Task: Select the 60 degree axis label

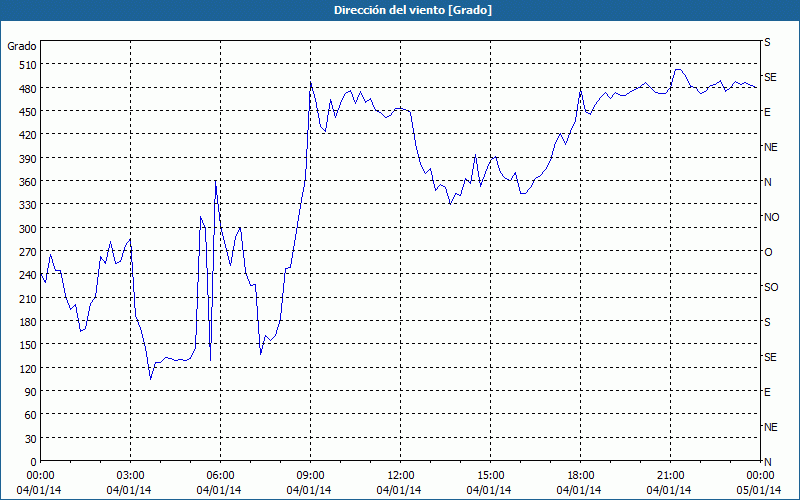Action: pyautogui.click(x=31, y=416)
